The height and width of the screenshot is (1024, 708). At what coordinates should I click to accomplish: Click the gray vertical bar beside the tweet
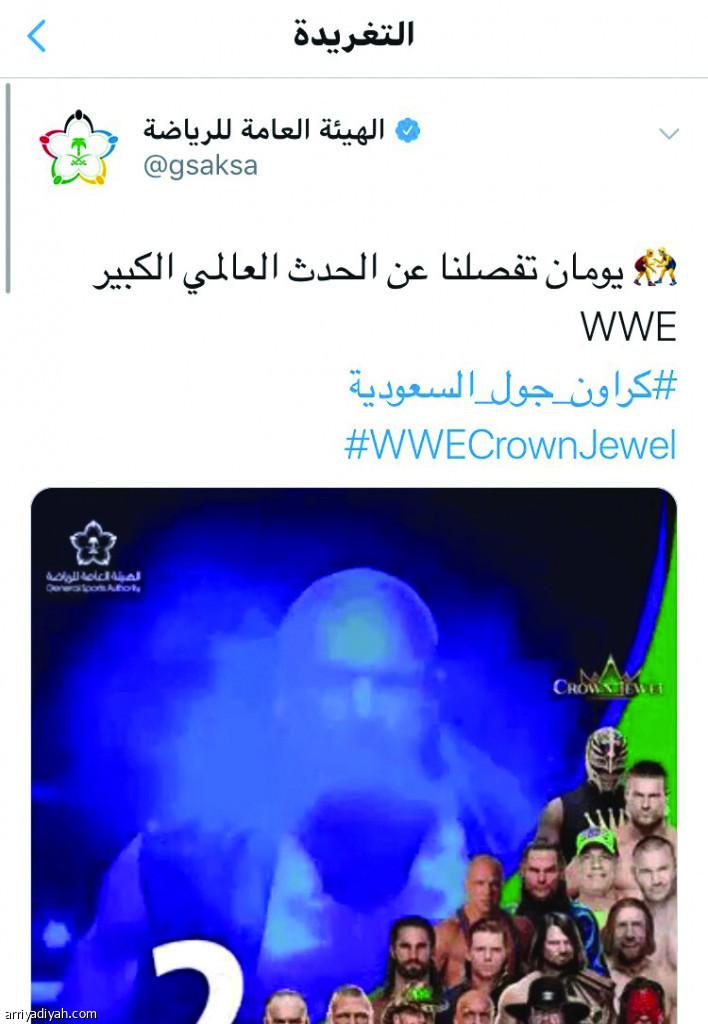(x=8, y=188)
